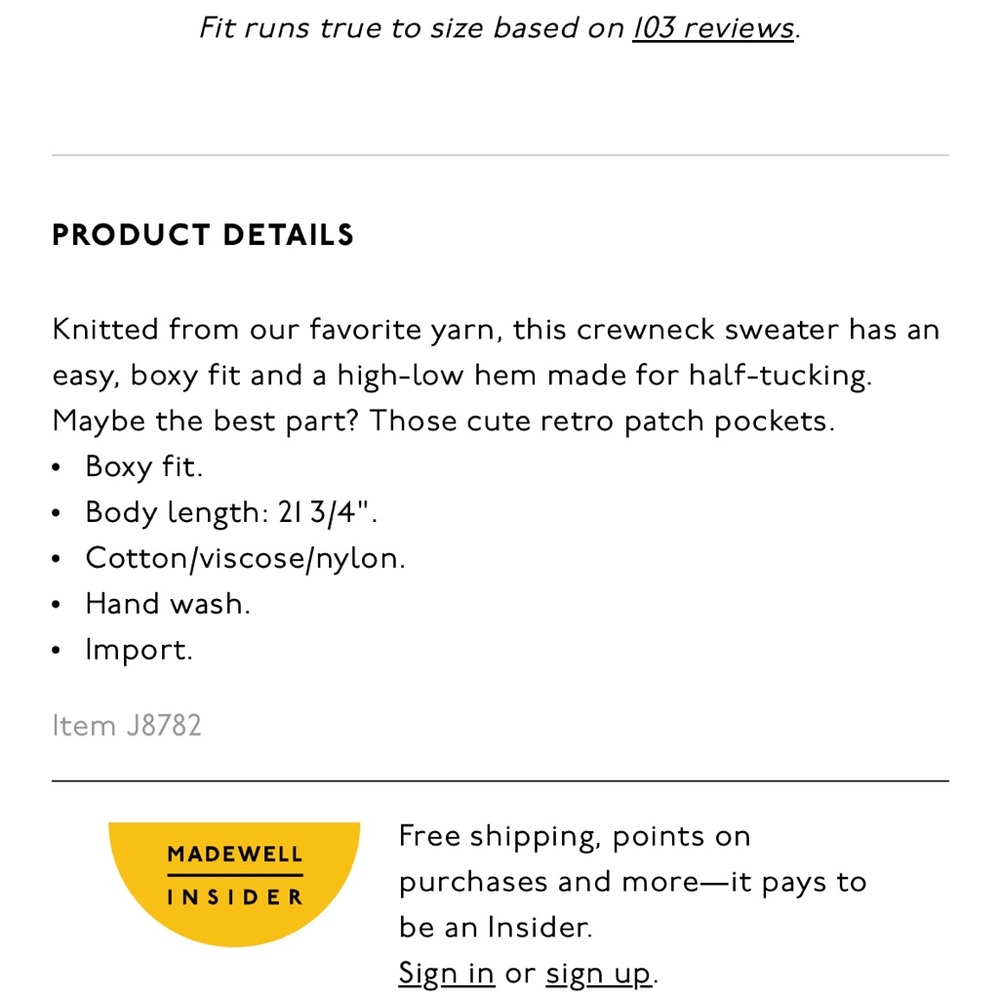Select the Item J8782 number text
The height and width of the screenshot is (1000, 1000).
point(127,725)
